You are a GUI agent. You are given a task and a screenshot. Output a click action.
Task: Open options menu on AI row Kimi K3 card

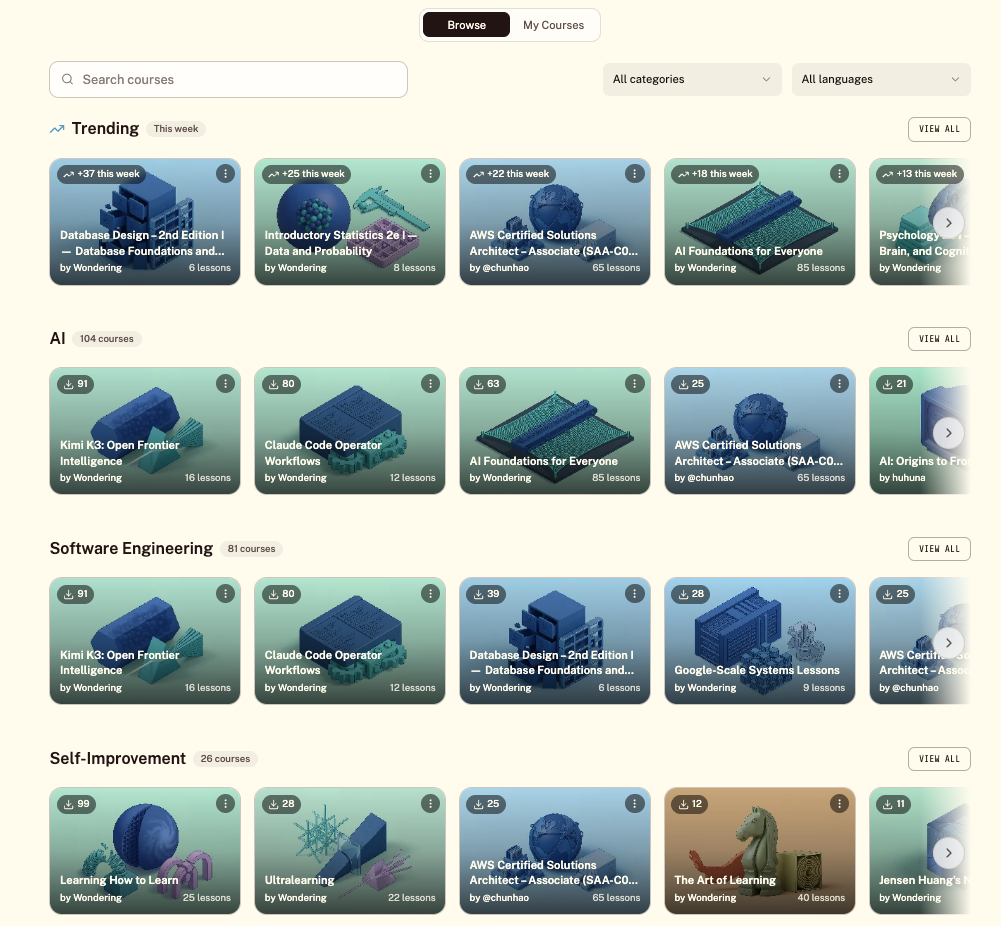[225, 384]
